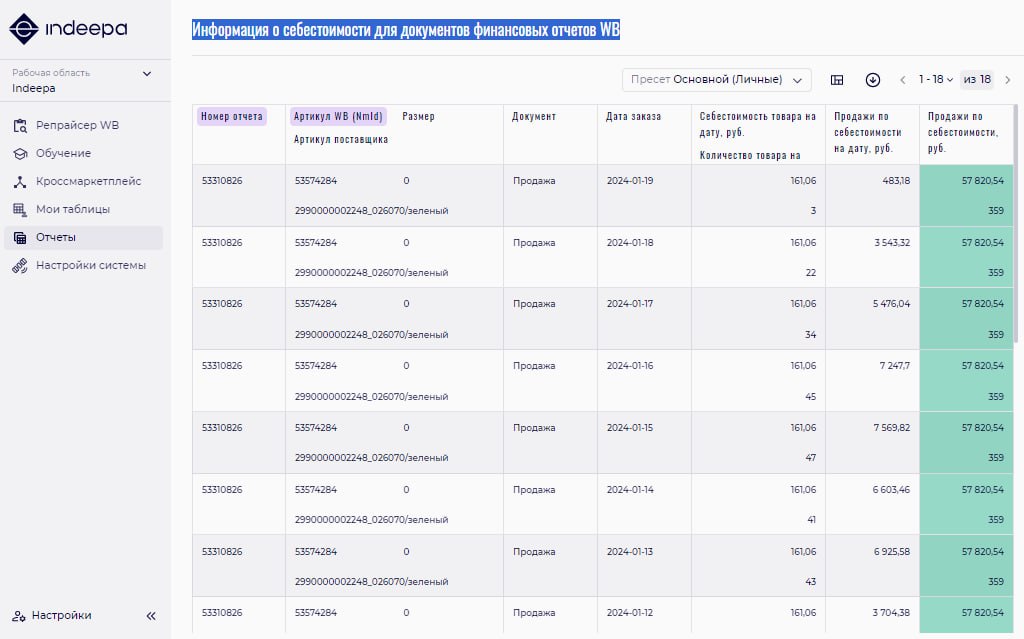Click the download export icon
The height and width of the screenshot is (639, 1024).
click(873, 80)
